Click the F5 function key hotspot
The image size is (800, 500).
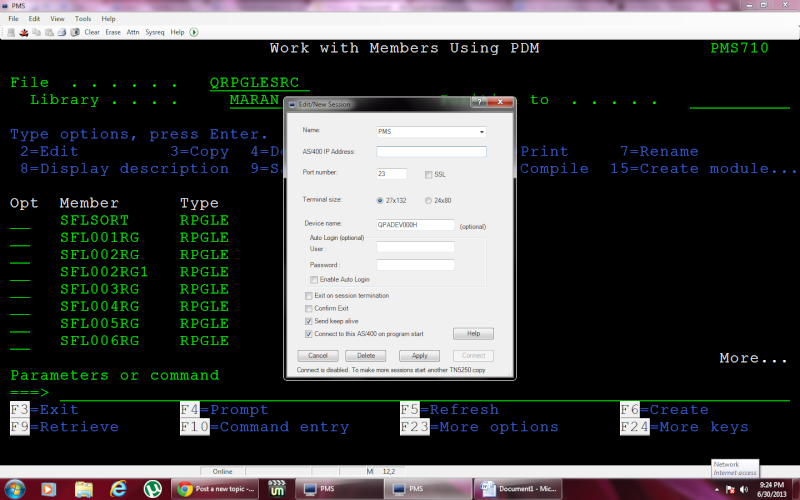pos(410,410)
